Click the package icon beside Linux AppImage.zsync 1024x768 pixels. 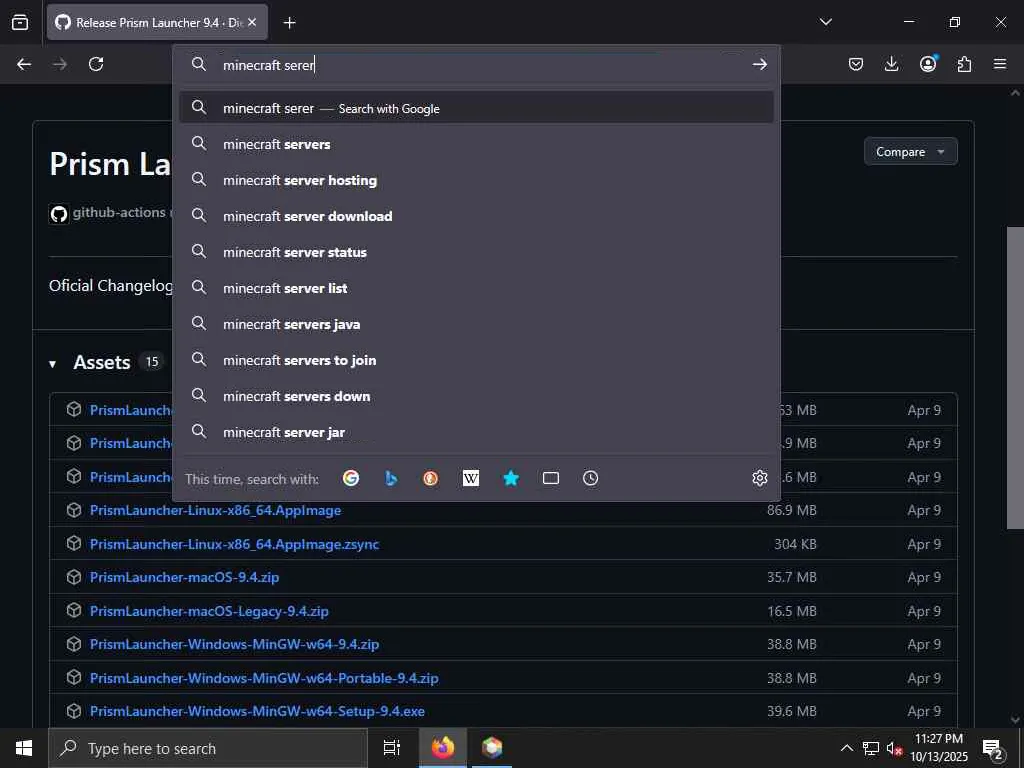[74, 543]
